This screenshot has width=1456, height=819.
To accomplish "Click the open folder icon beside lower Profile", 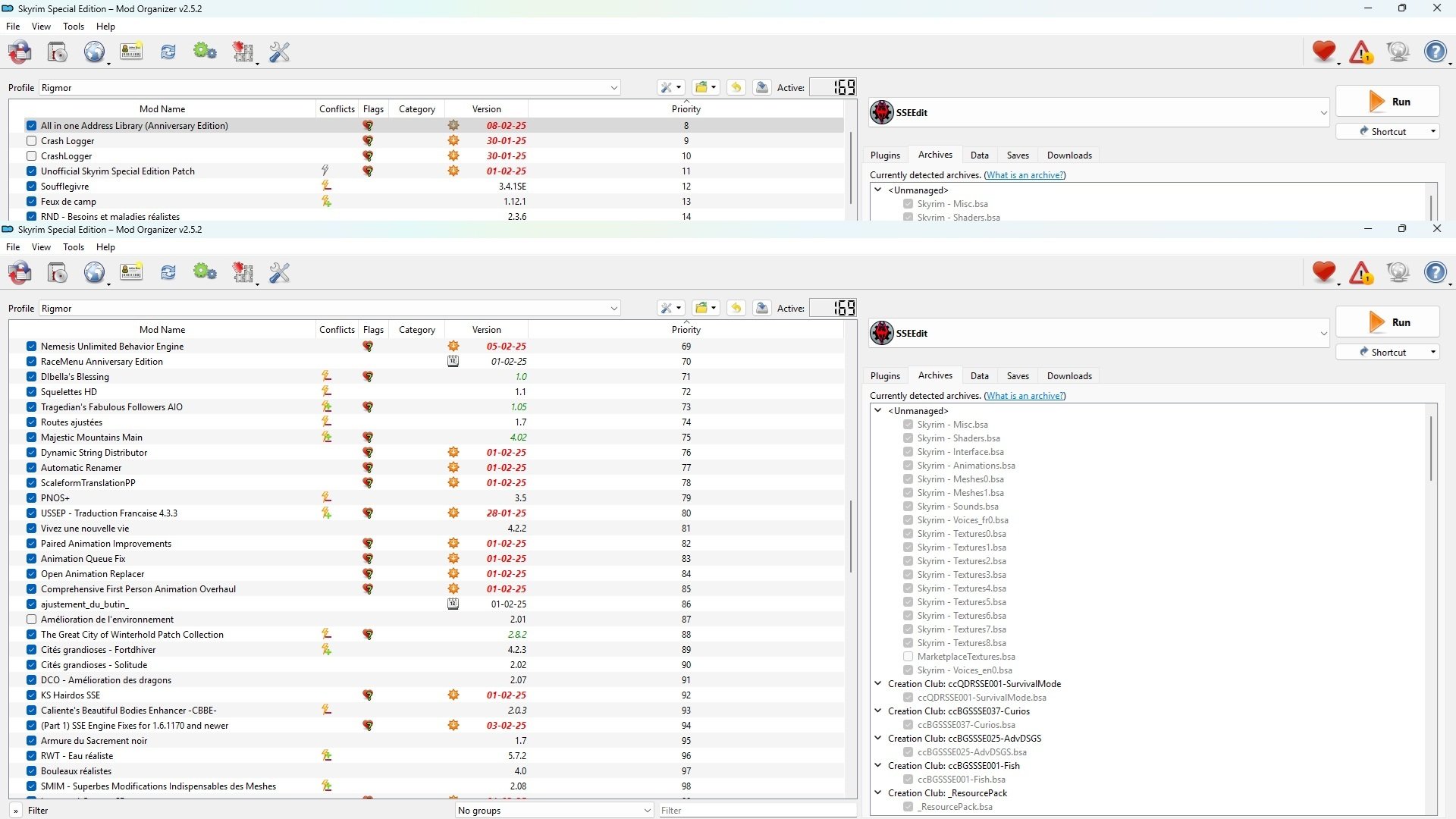I will coord(705,308).
